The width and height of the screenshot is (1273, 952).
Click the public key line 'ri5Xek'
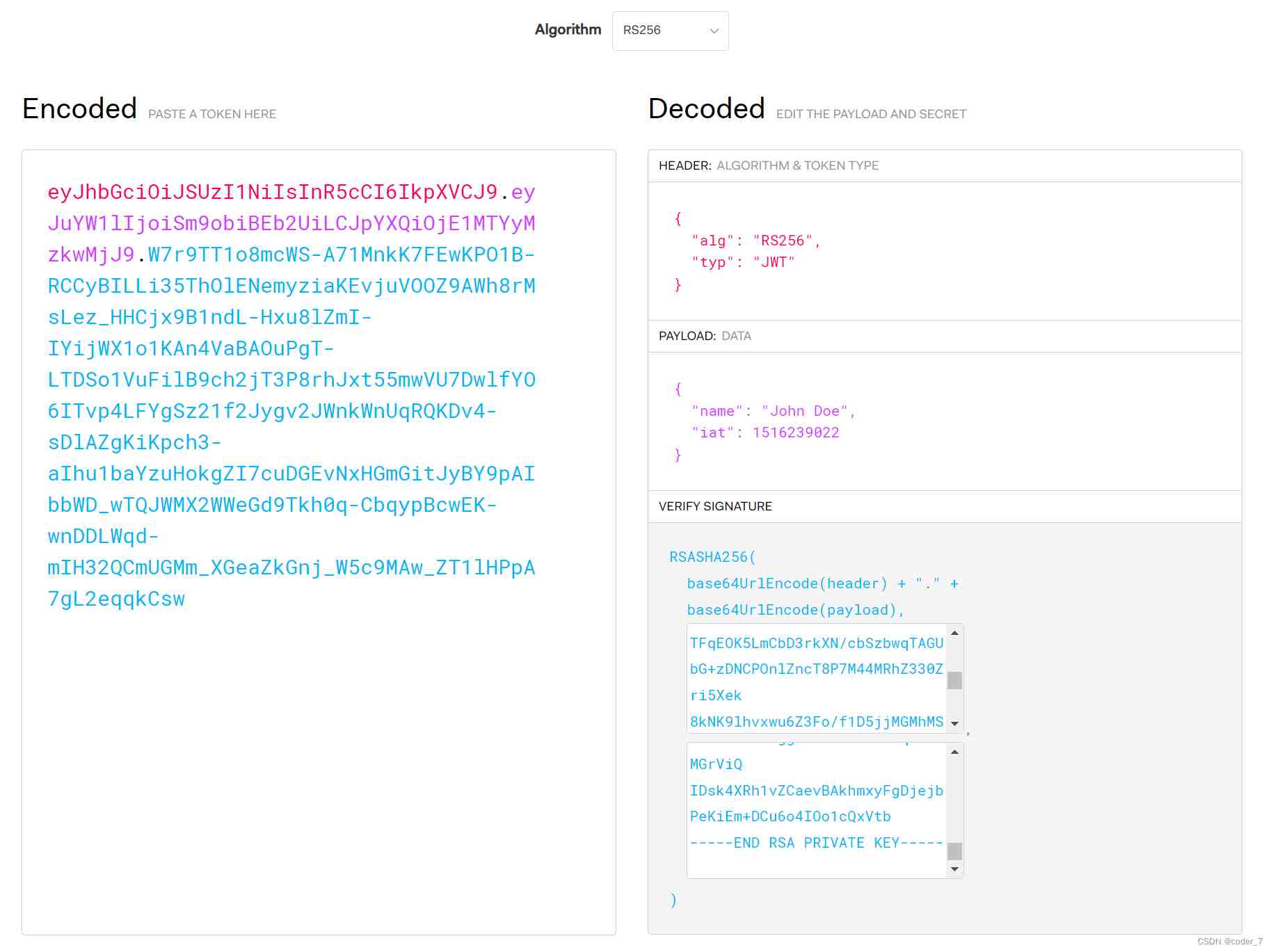[x=716, y=695]
